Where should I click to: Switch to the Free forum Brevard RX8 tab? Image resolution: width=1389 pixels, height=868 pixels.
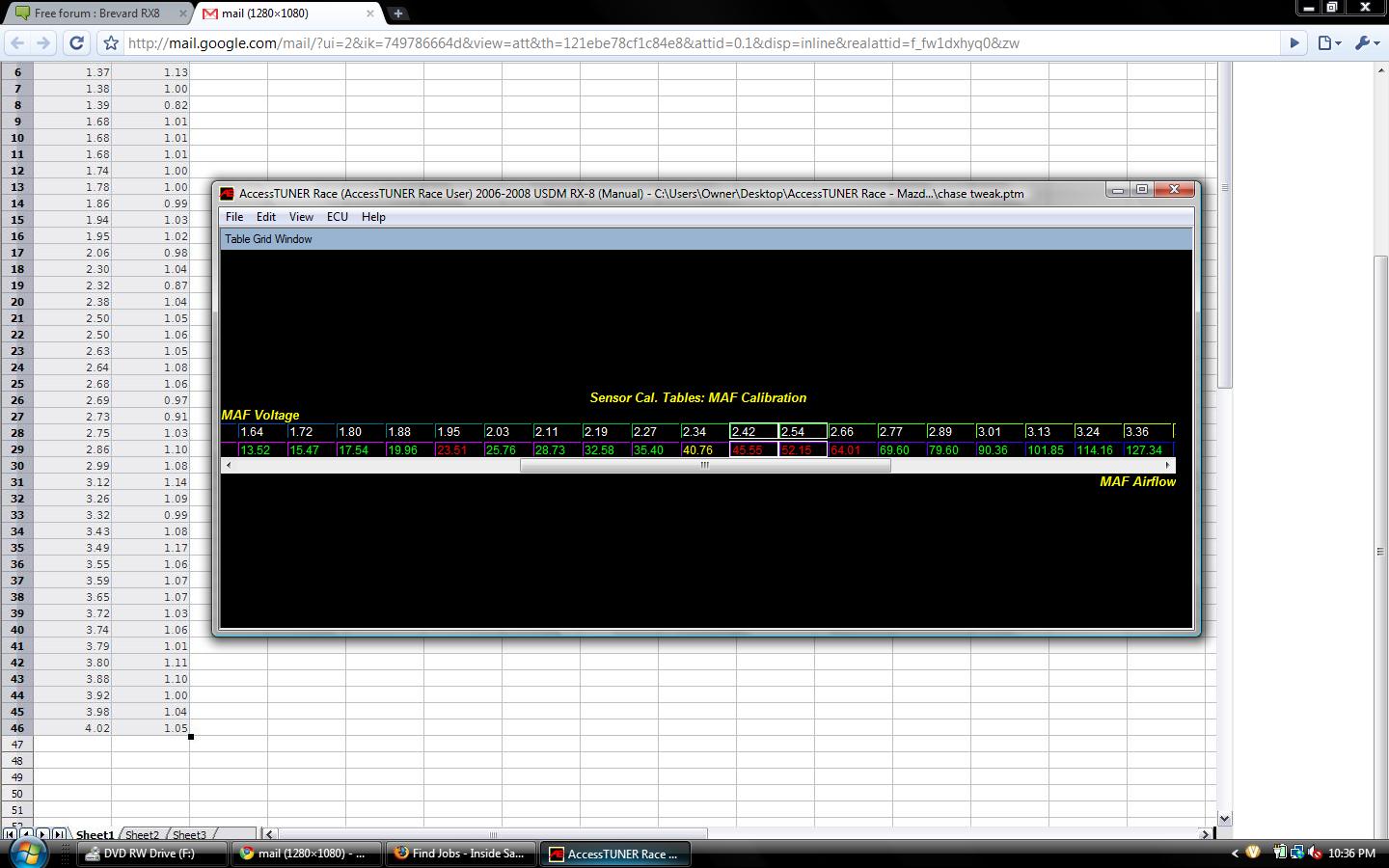(96, 14)
